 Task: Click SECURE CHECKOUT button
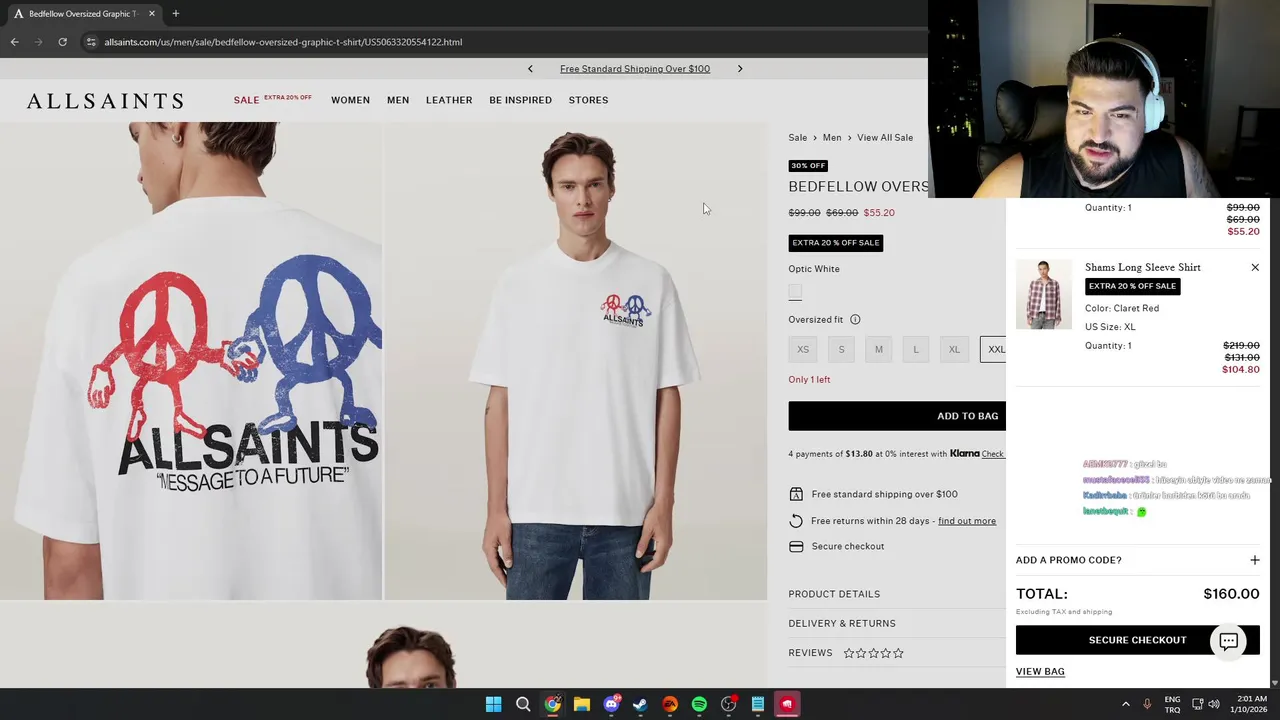tap(1138, 640)
